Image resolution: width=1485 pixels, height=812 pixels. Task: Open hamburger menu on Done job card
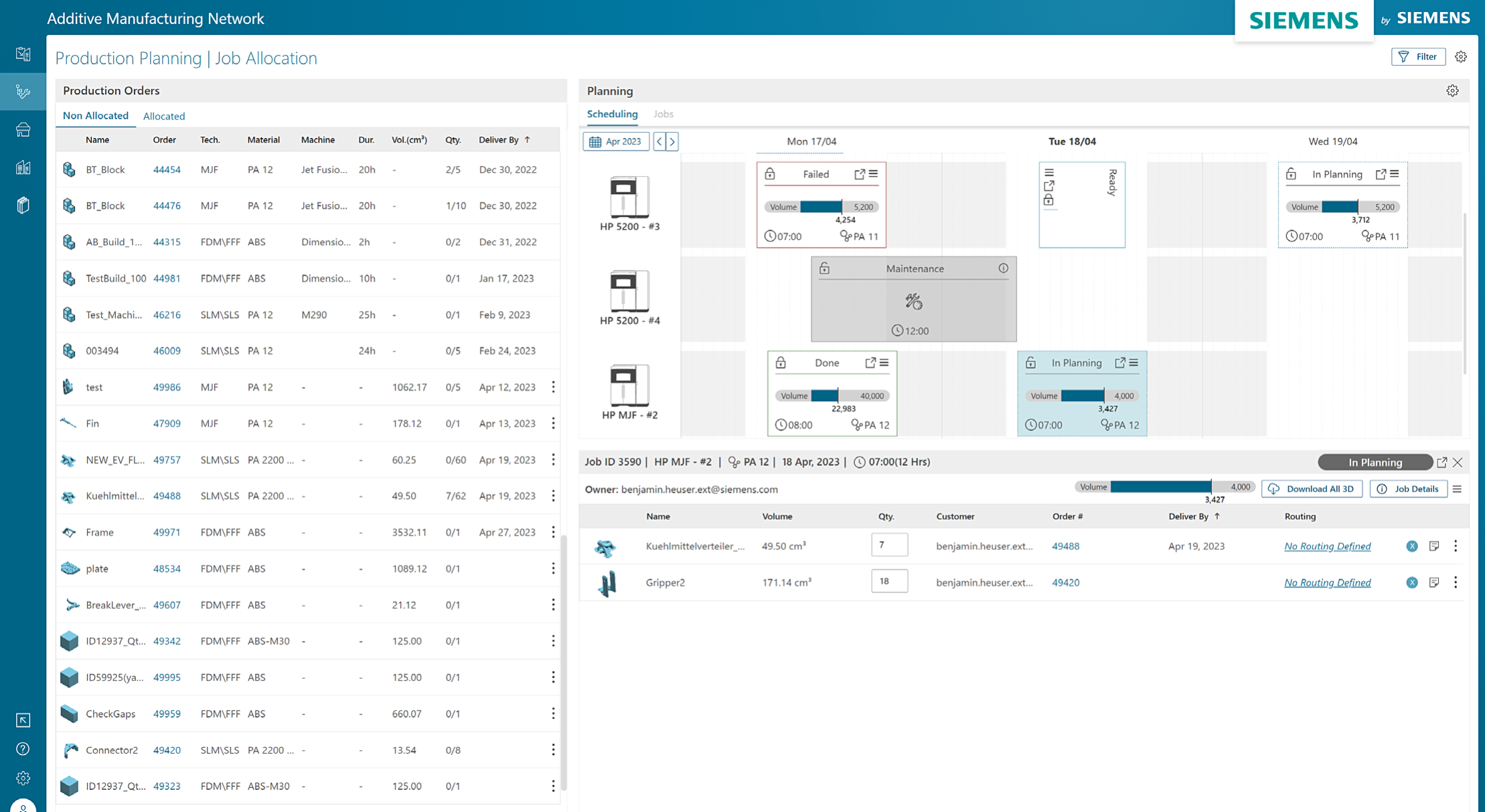click(x=884, y=363)
